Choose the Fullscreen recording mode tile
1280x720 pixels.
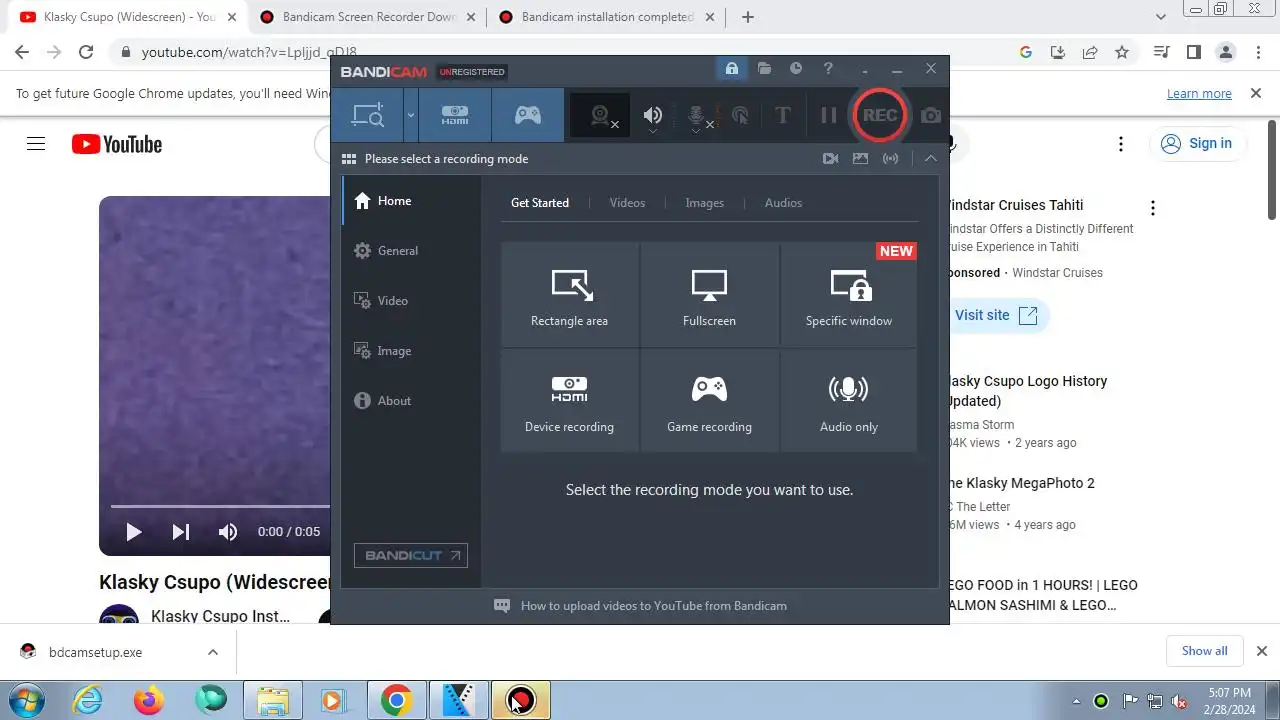pos(710,295)
